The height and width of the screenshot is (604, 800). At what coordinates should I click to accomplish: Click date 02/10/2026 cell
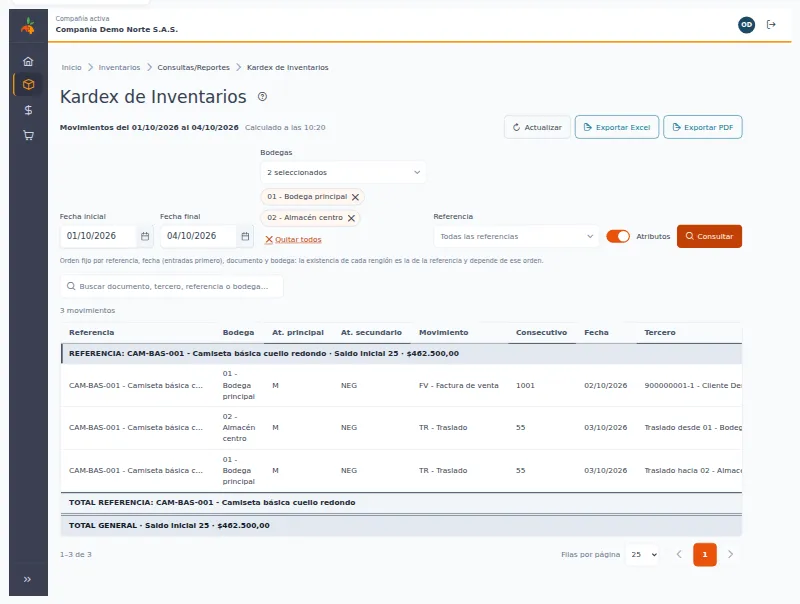pyautogui.click(x=606, y=386)
